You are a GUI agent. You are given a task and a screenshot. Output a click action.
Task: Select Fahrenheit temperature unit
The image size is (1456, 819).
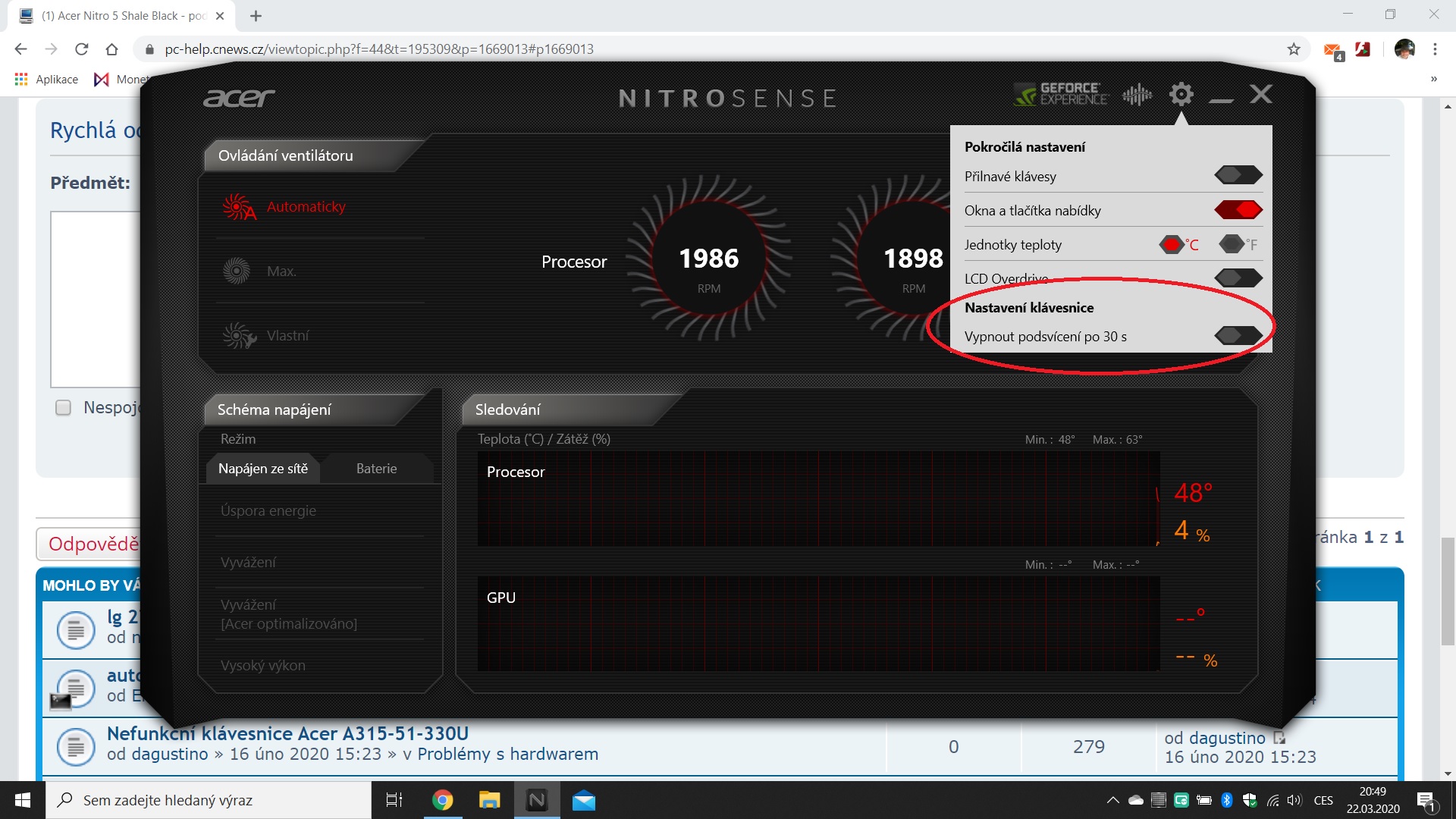point(1233,244)
